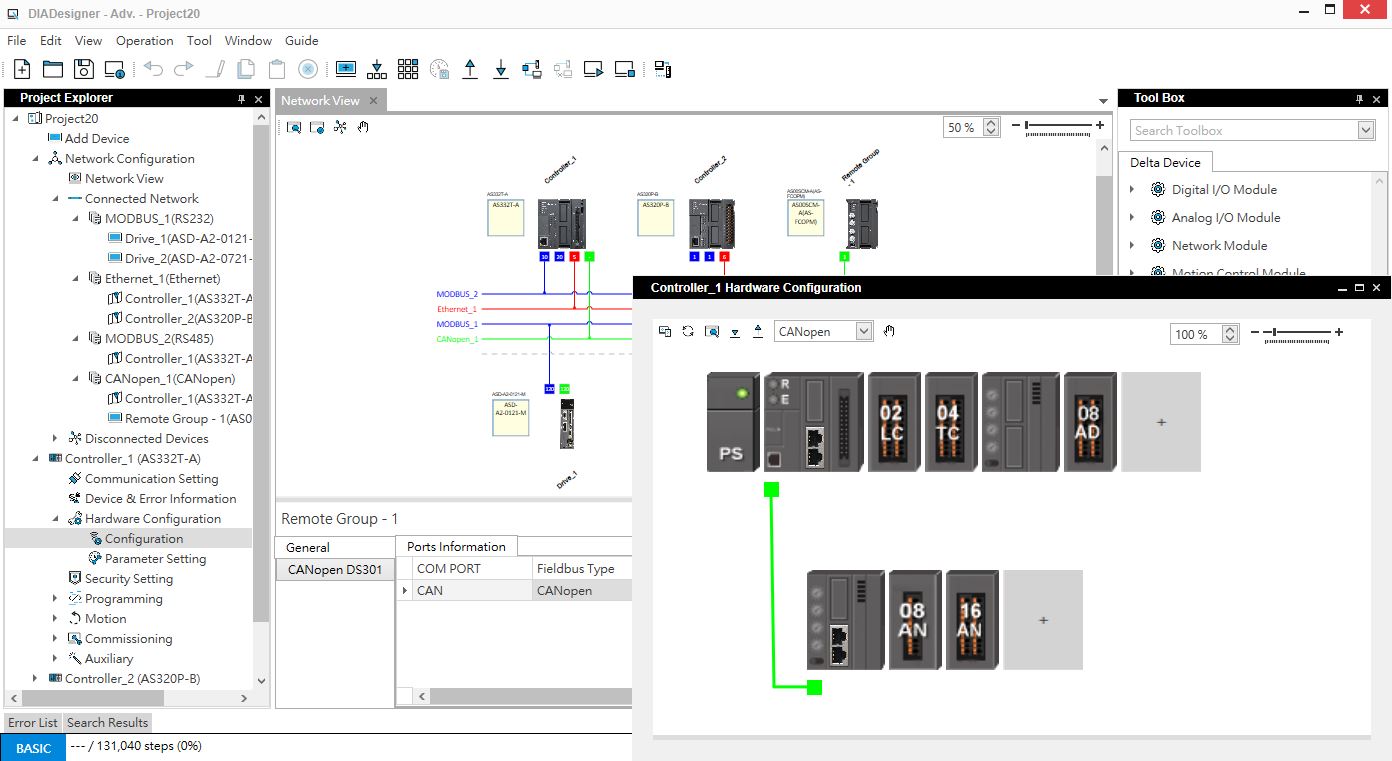This screenshot has width=1392, height=761.
Task: Click the 02 LC module in the rack
Action: (891, 422)
